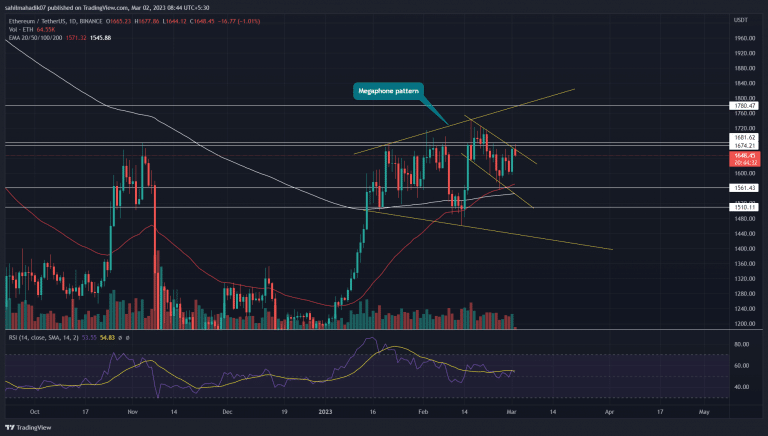Select the EMA 20/50/100/200 indicator legend
This screenshot has width=768, height=436.
click(x=35, y=38)
